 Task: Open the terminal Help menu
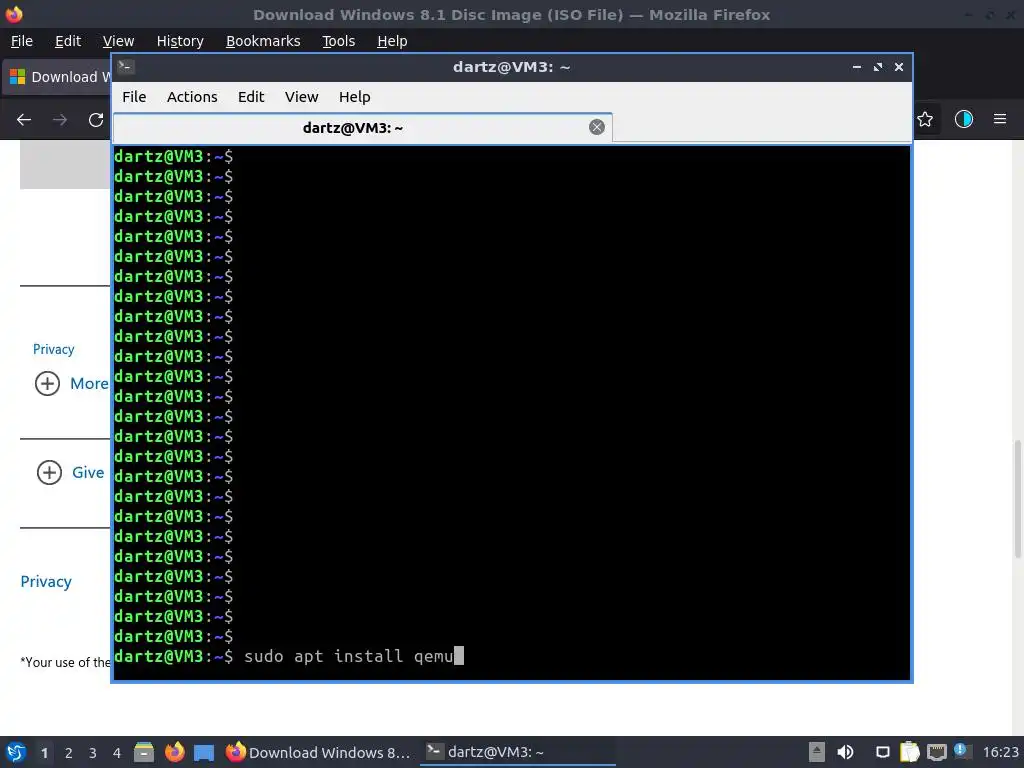point(355,97)
